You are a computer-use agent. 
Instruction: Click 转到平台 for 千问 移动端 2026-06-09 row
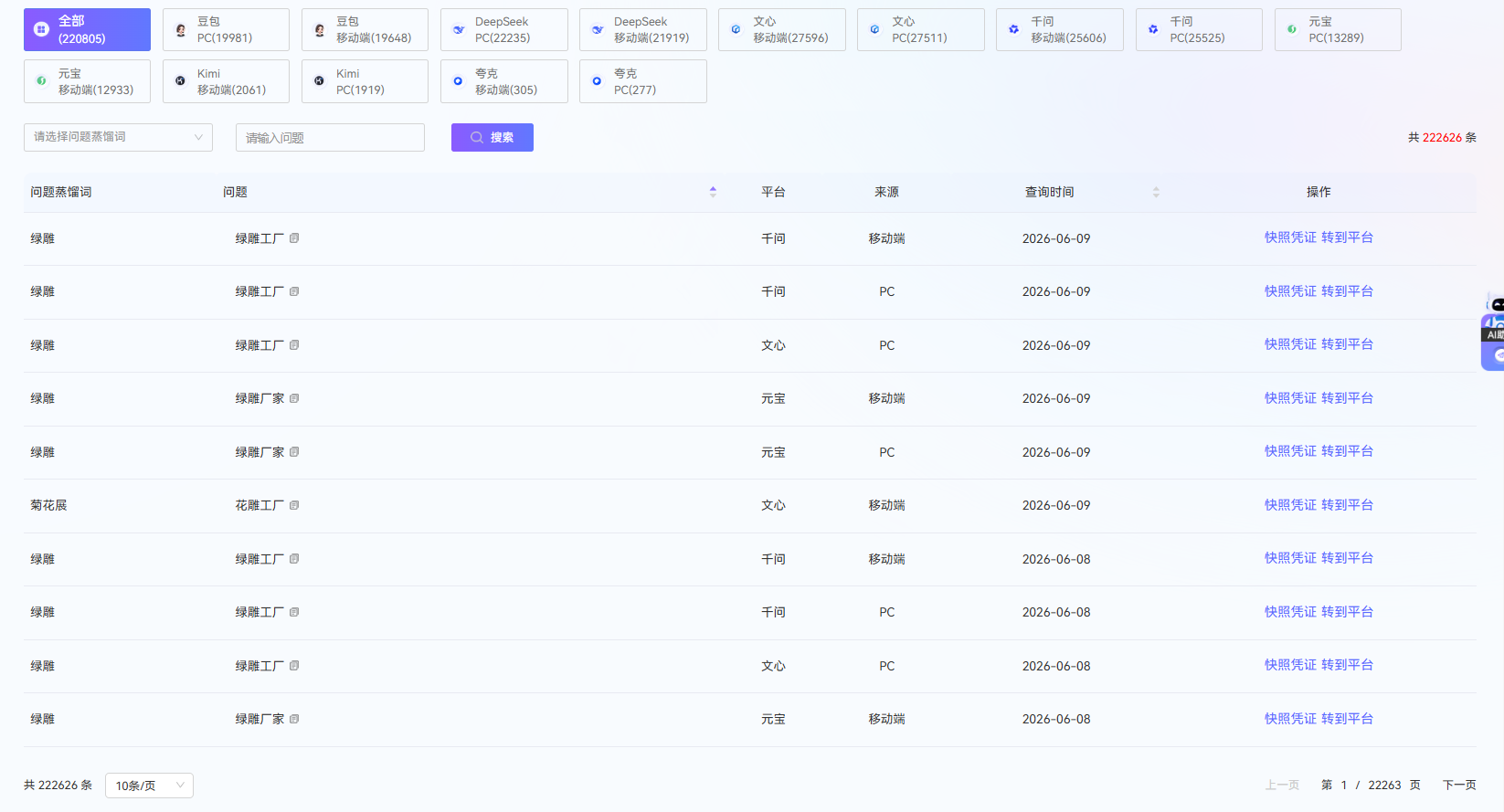pos(1347,237)
